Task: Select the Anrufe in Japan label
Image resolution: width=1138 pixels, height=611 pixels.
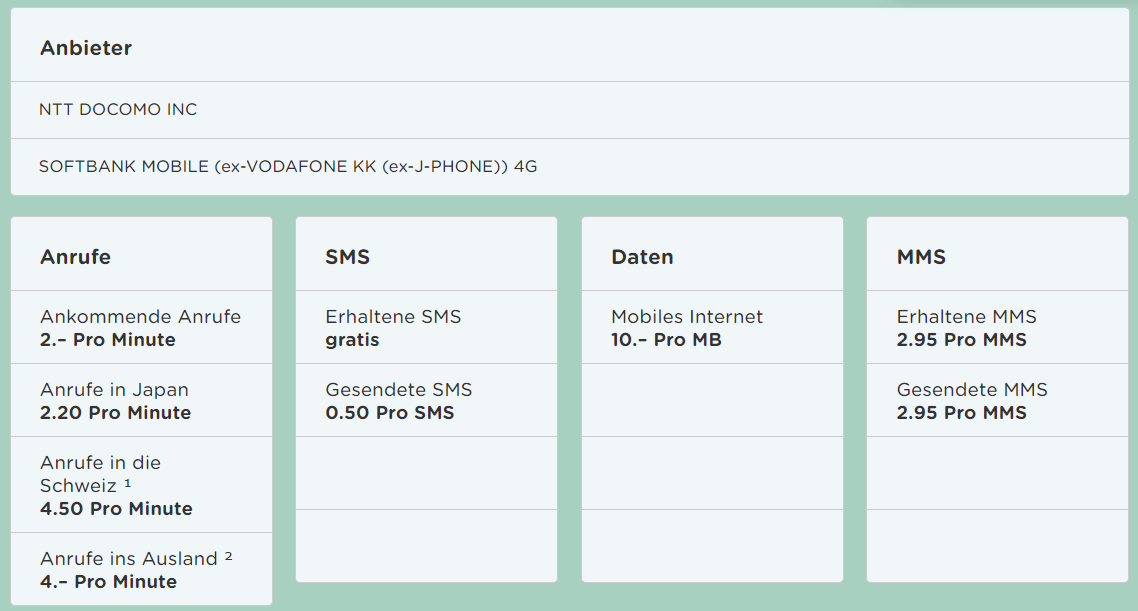Action: coord(114,390)
